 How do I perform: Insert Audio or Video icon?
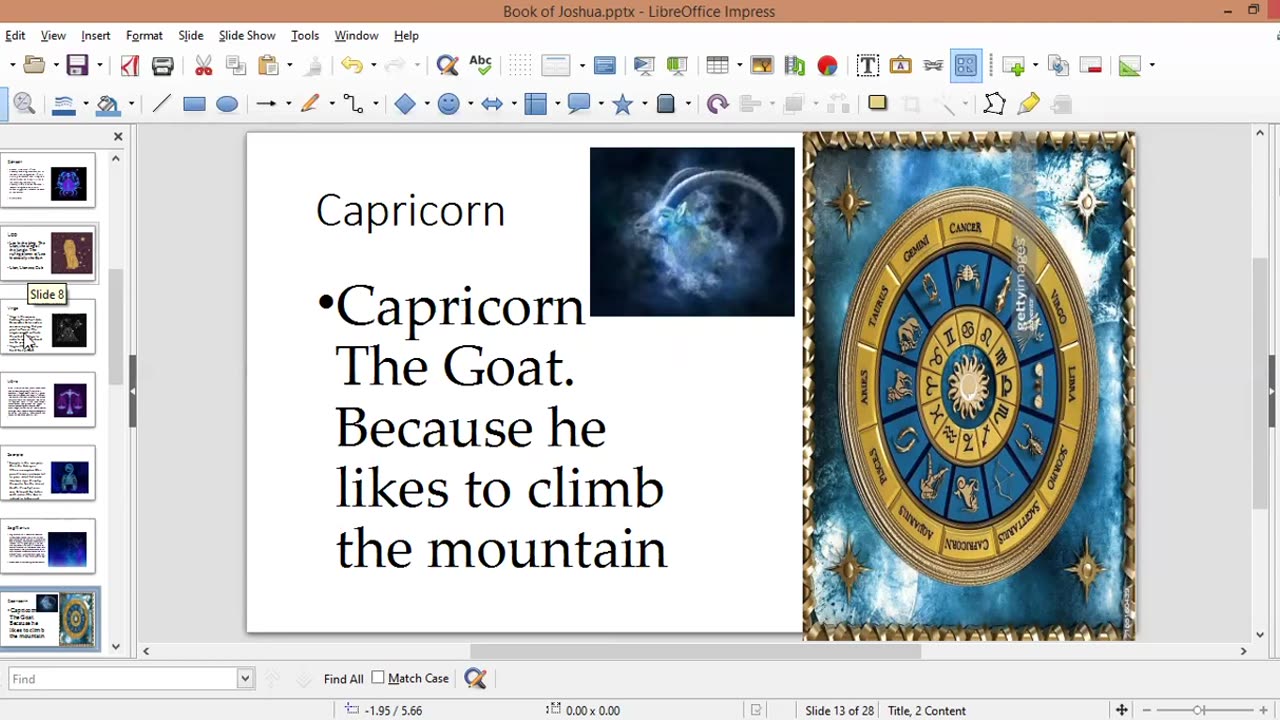pyautogui.click(x=795, y=65)
